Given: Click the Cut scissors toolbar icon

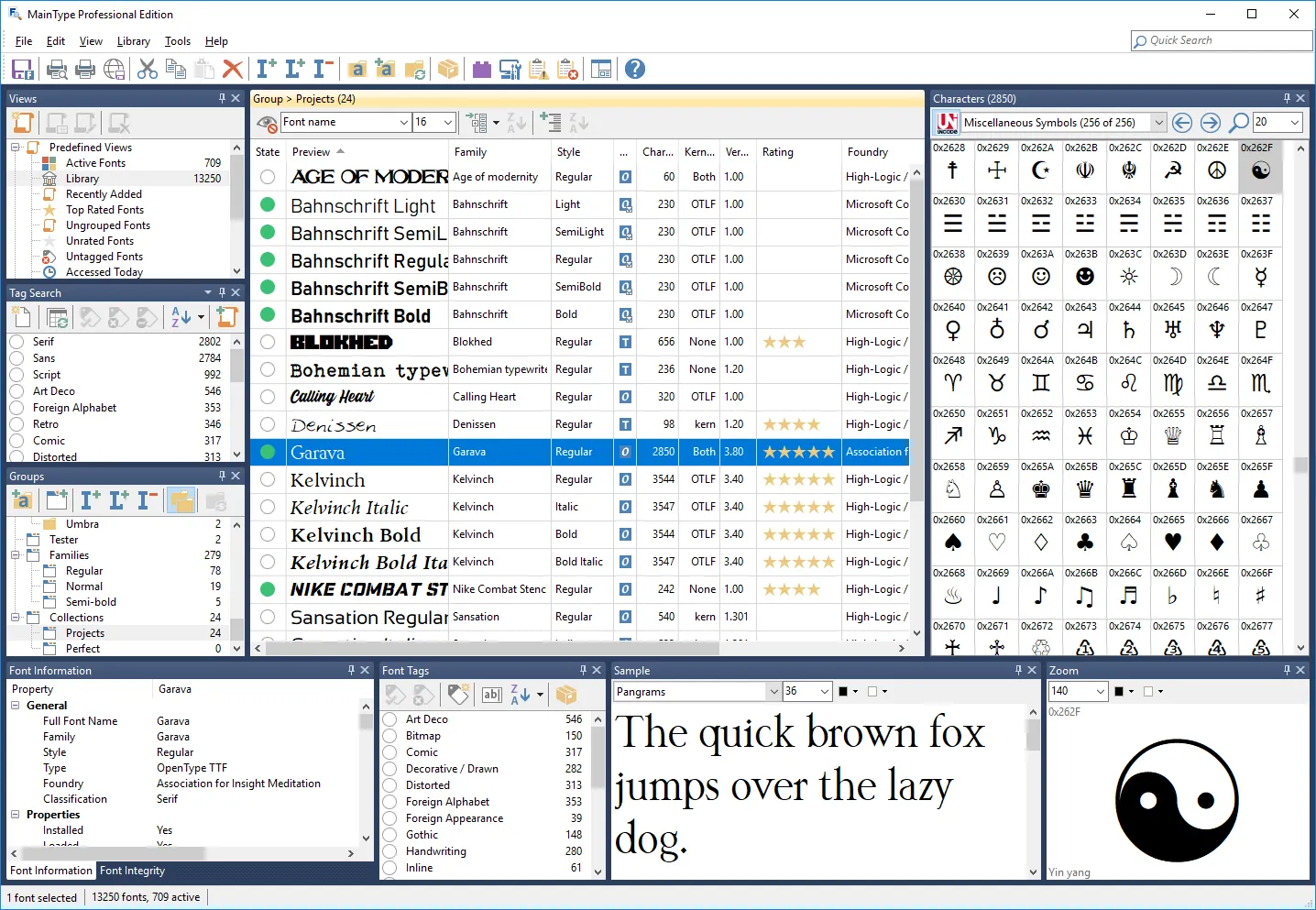Looking at the screenshot, I should (x=148, y=69).
